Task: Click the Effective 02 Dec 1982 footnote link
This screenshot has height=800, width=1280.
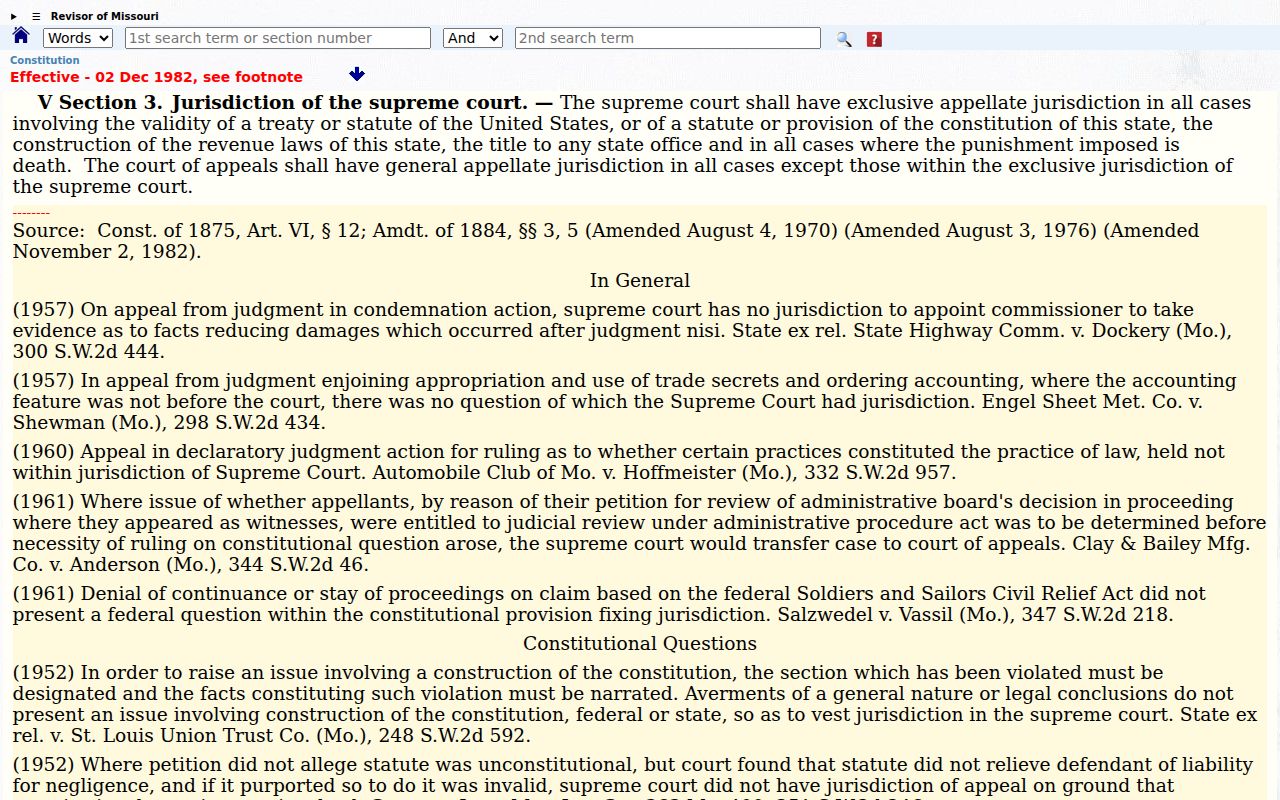Action: [156, 77]
